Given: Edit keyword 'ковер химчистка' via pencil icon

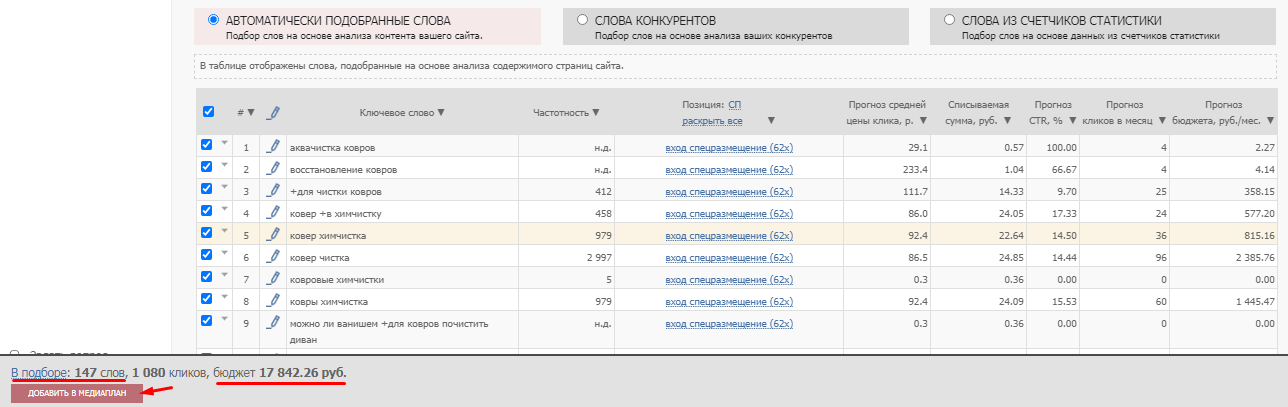Looking at the screenshot, I should 273,235.
